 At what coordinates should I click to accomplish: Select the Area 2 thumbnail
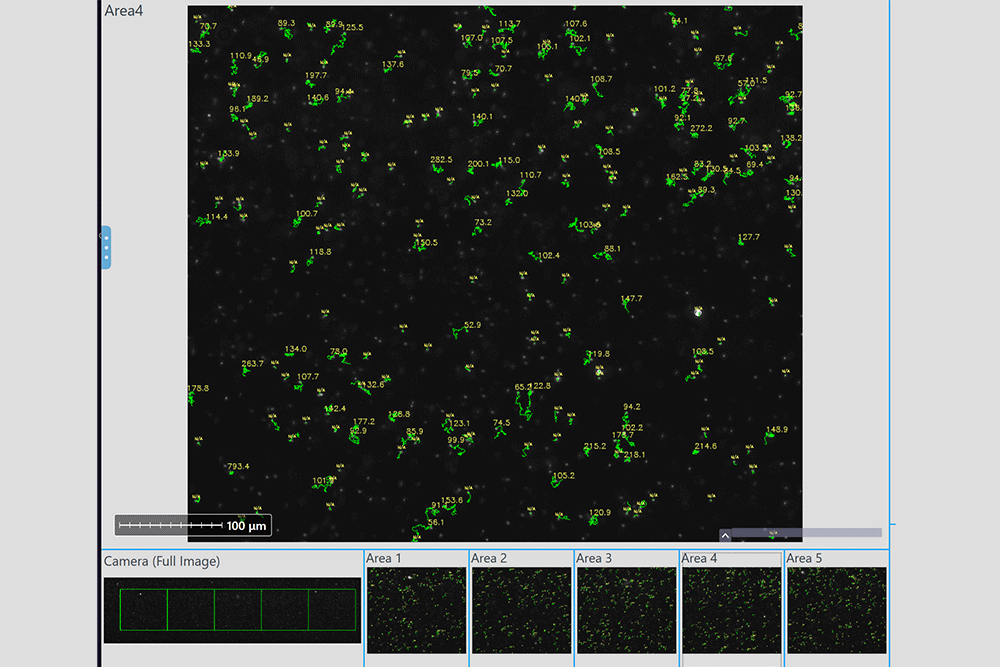coord(521,610)
